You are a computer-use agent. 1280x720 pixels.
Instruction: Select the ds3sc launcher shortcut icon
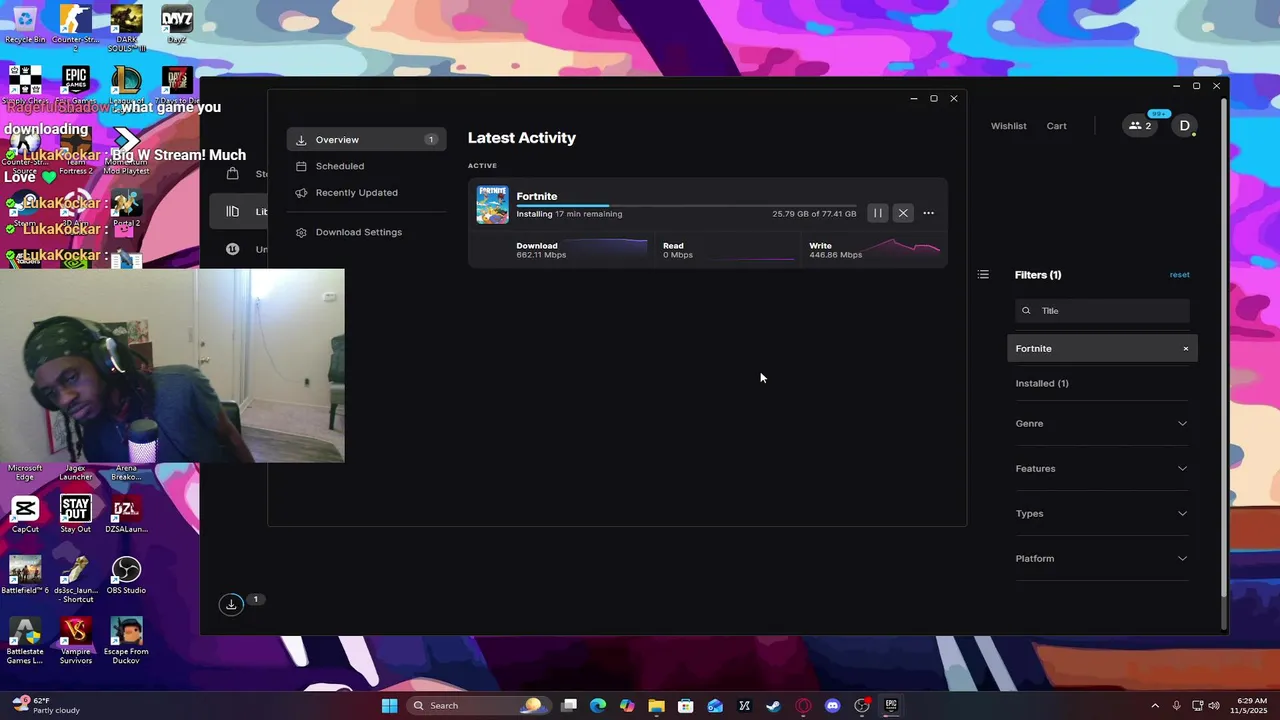coord(75,578)
